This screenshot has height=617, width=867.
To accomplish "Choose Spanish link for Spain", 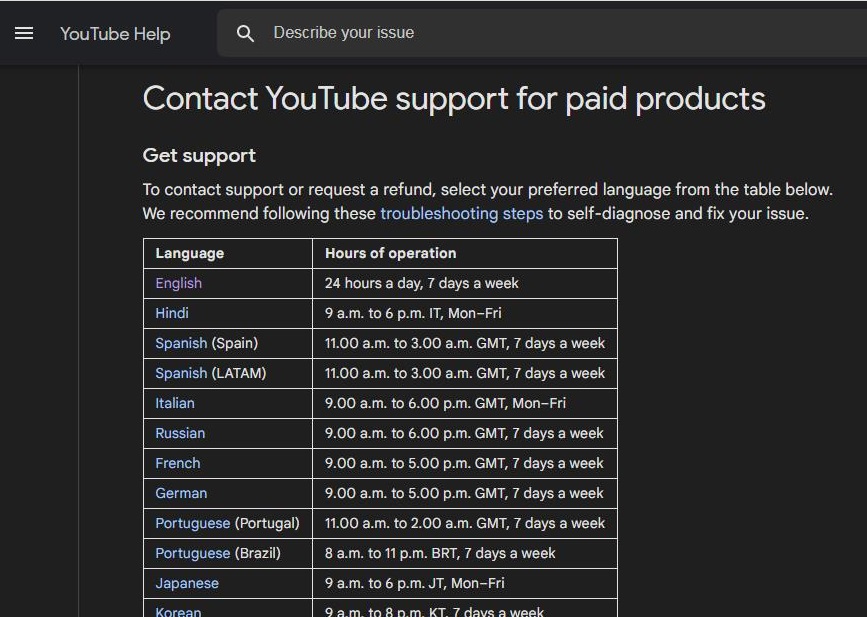I will (181, 343).
